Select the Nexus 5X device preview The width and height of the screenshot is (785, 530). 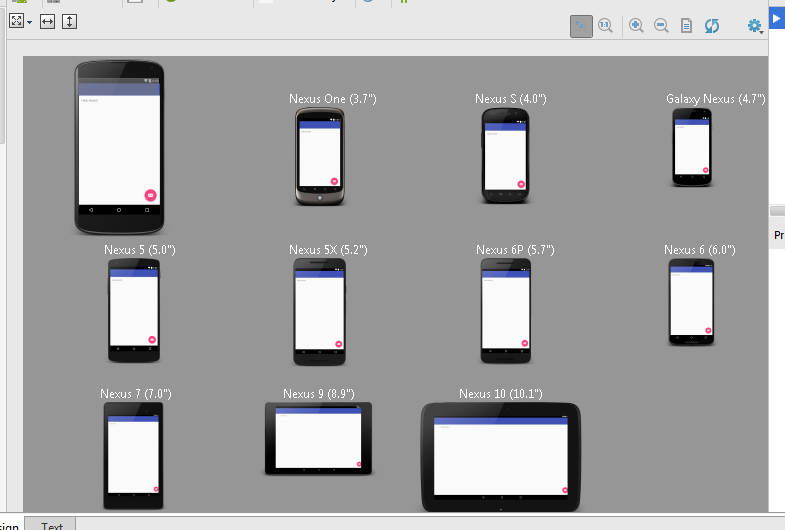pyautogui.click(x=319, y=312)
